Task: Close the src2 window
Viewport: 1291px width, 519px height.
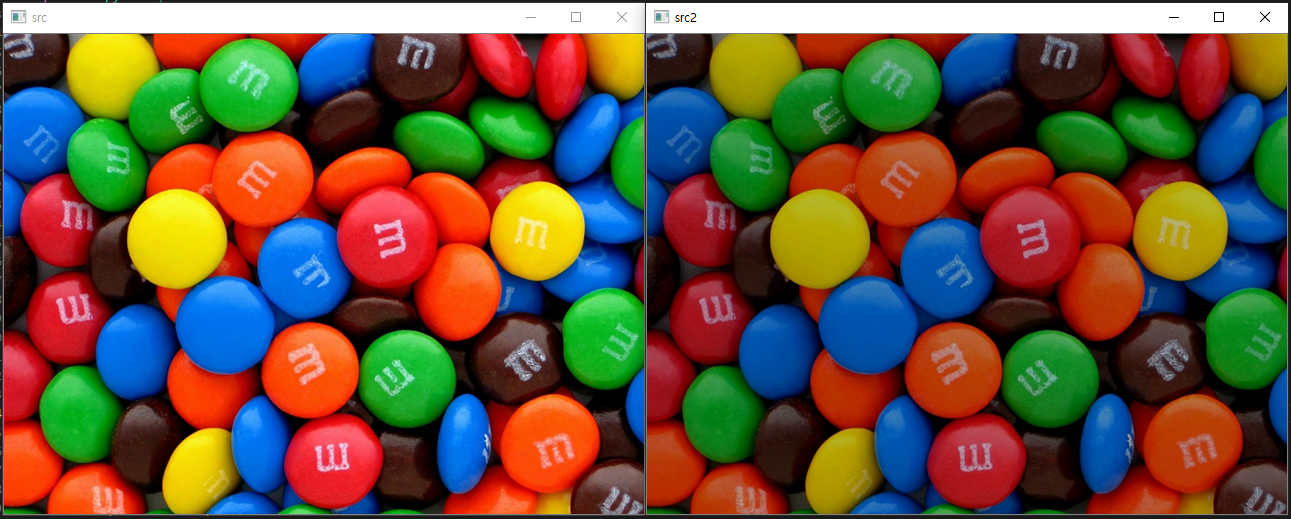Action: (x=1265, y=17)
